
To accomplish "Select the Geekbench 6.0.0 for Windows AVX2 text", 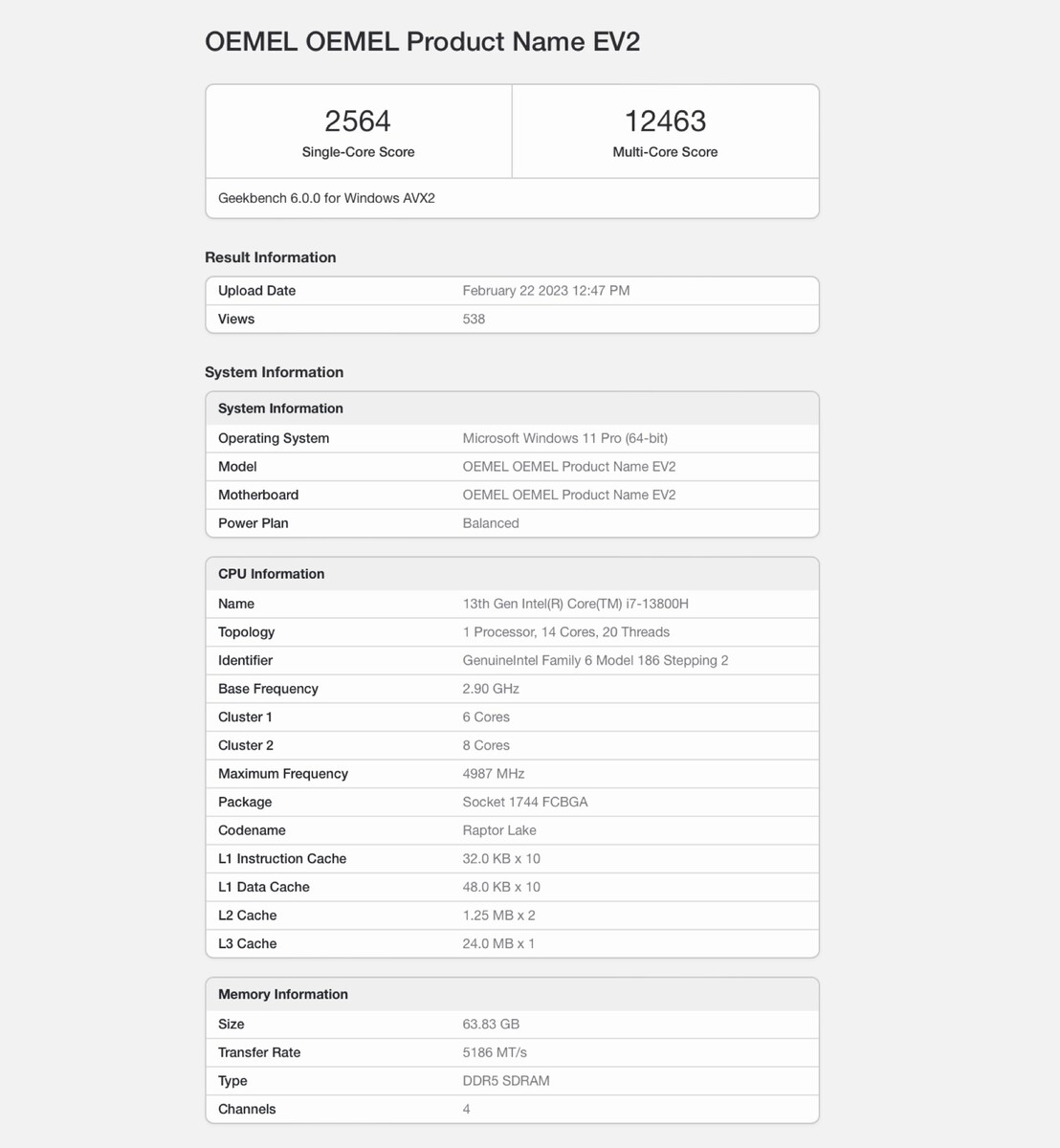I will tap(326, 198).
